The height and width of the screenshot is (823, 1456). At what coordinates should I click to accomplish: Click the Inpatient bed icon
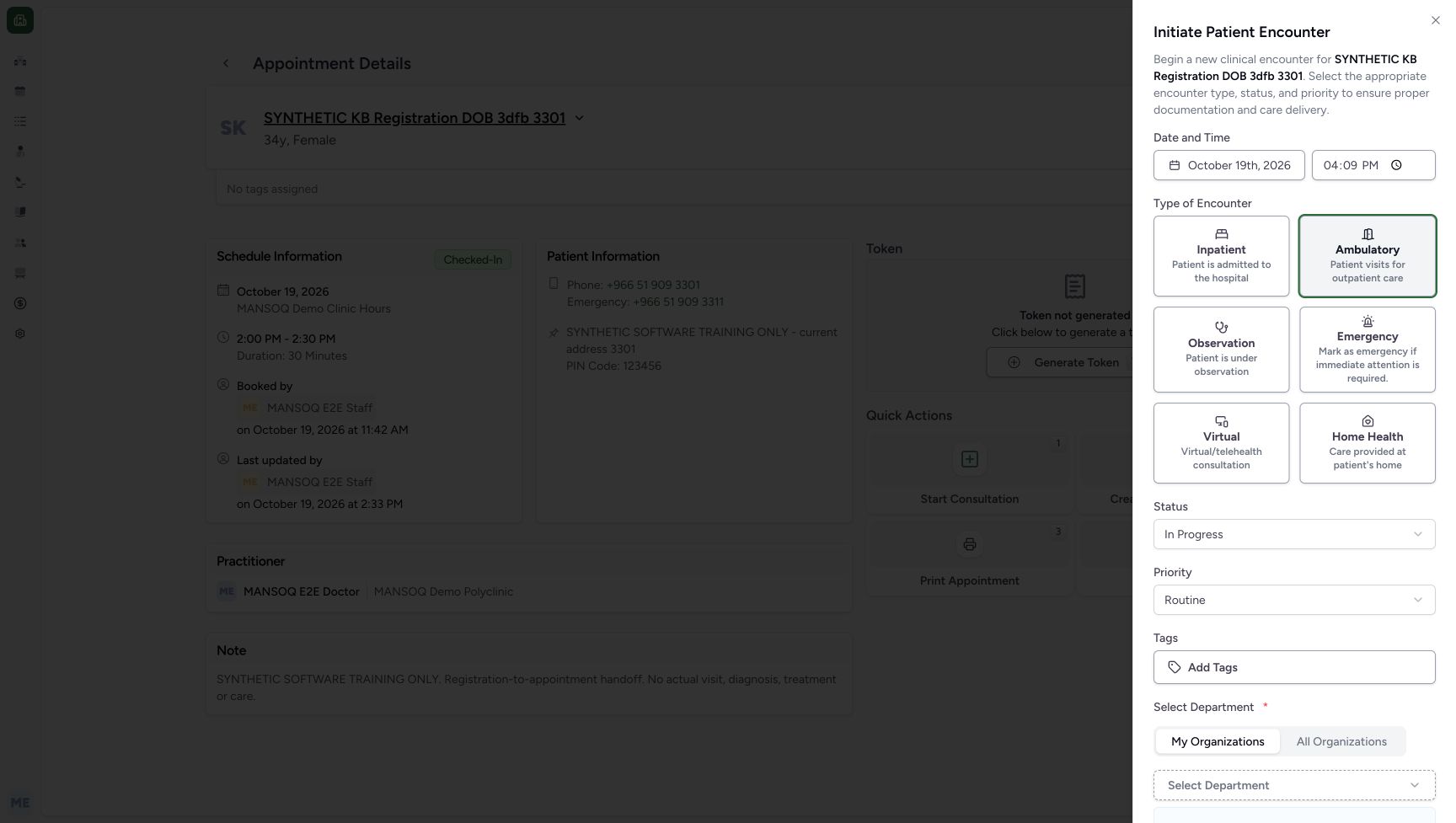pos(1222,234)
